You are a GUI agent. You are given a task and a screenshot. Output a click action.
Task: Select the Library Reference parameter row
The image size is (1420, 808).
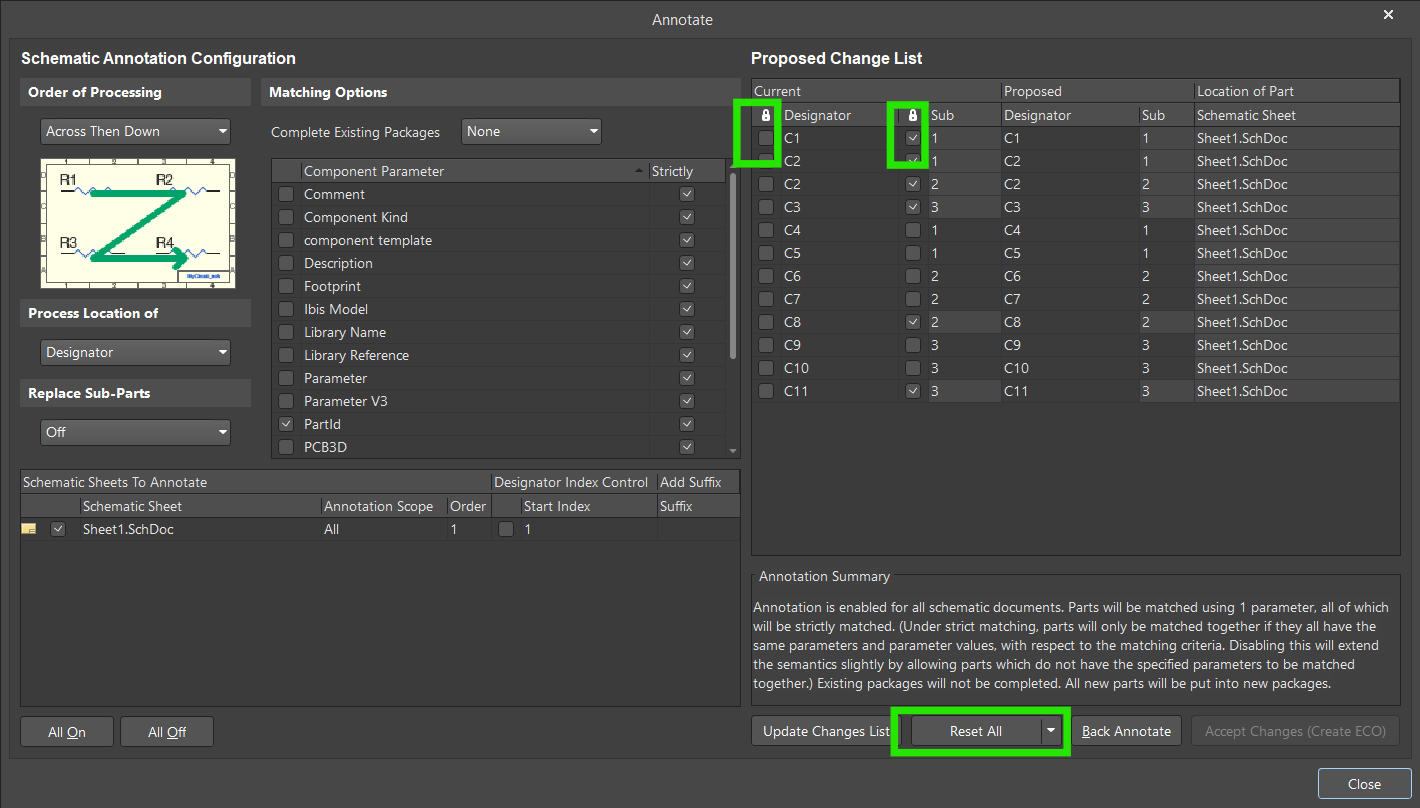coord(500,355)
